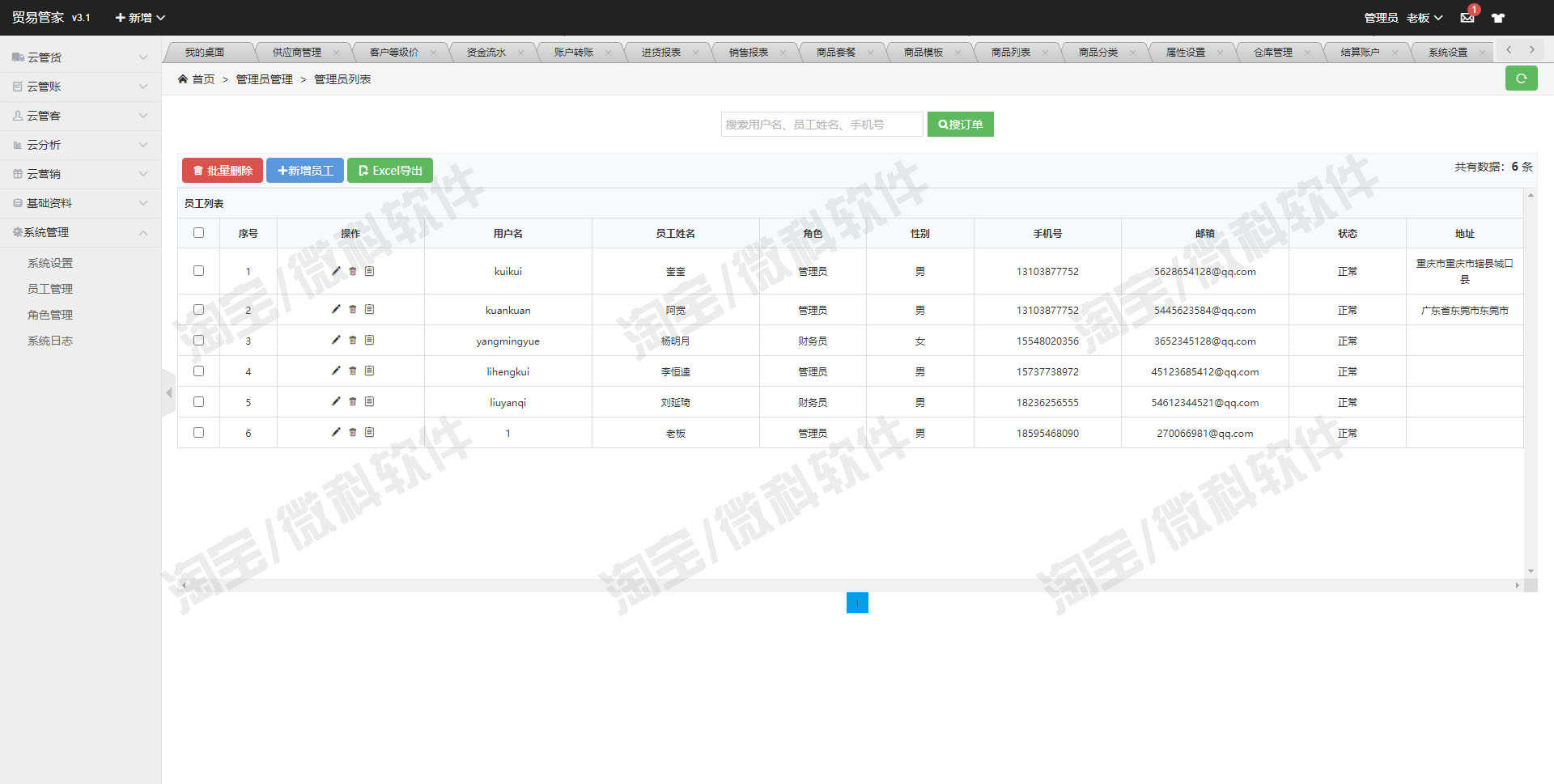This screenshot has height=784, width=1554.
Task: Check the box for row liuyanqi
Action: click(x=198, y=401)
